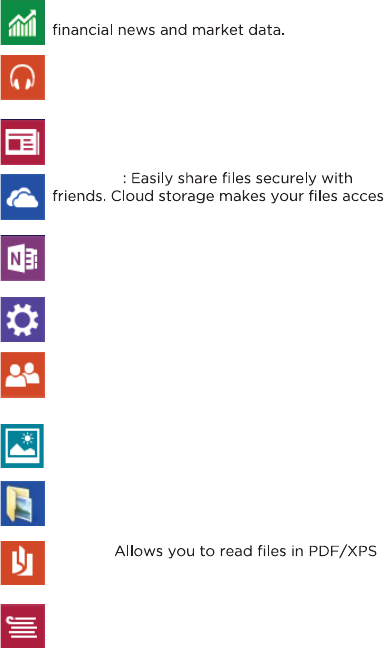Screen dimensions: 384x648
Task: Open the orange People contacts tile
Action: pyautogui.click(x=23, y=375)
